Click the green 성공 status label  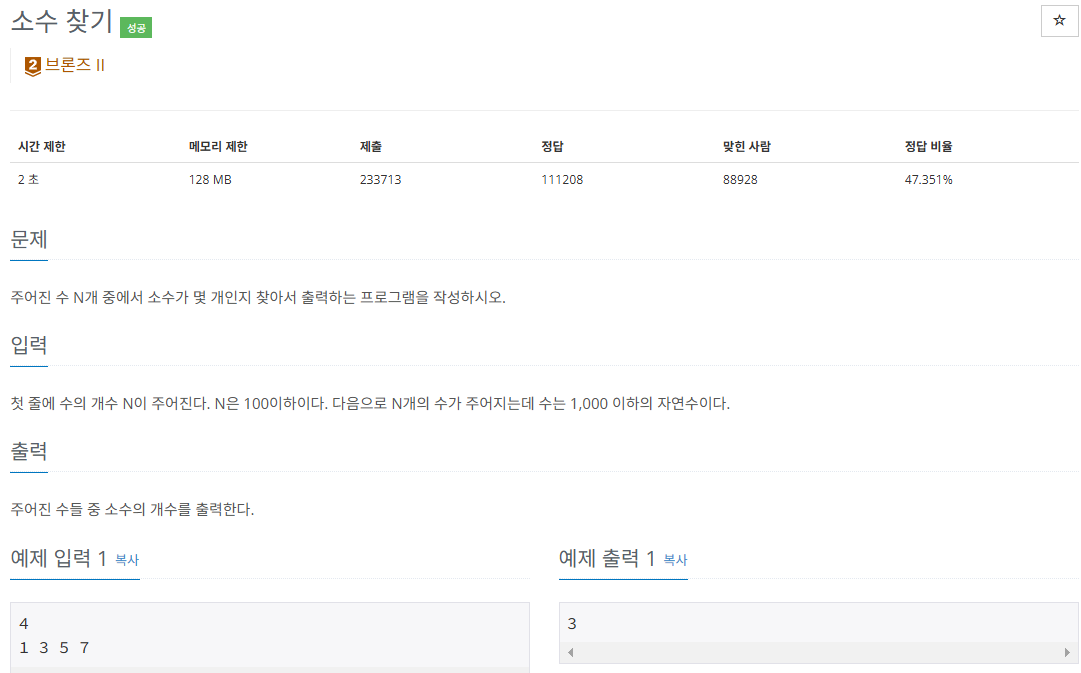[136, 28]
